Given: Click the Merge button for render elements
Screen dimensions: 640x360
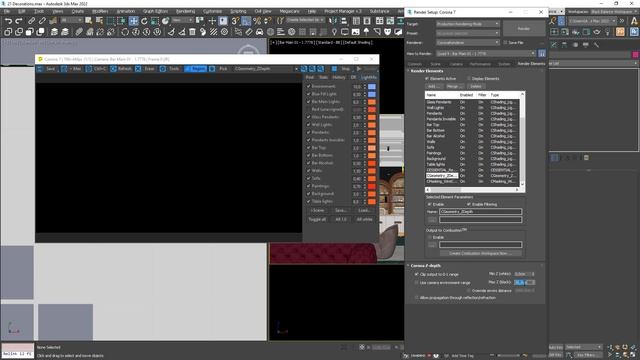Looking at the screenshot, I should 454,87.
